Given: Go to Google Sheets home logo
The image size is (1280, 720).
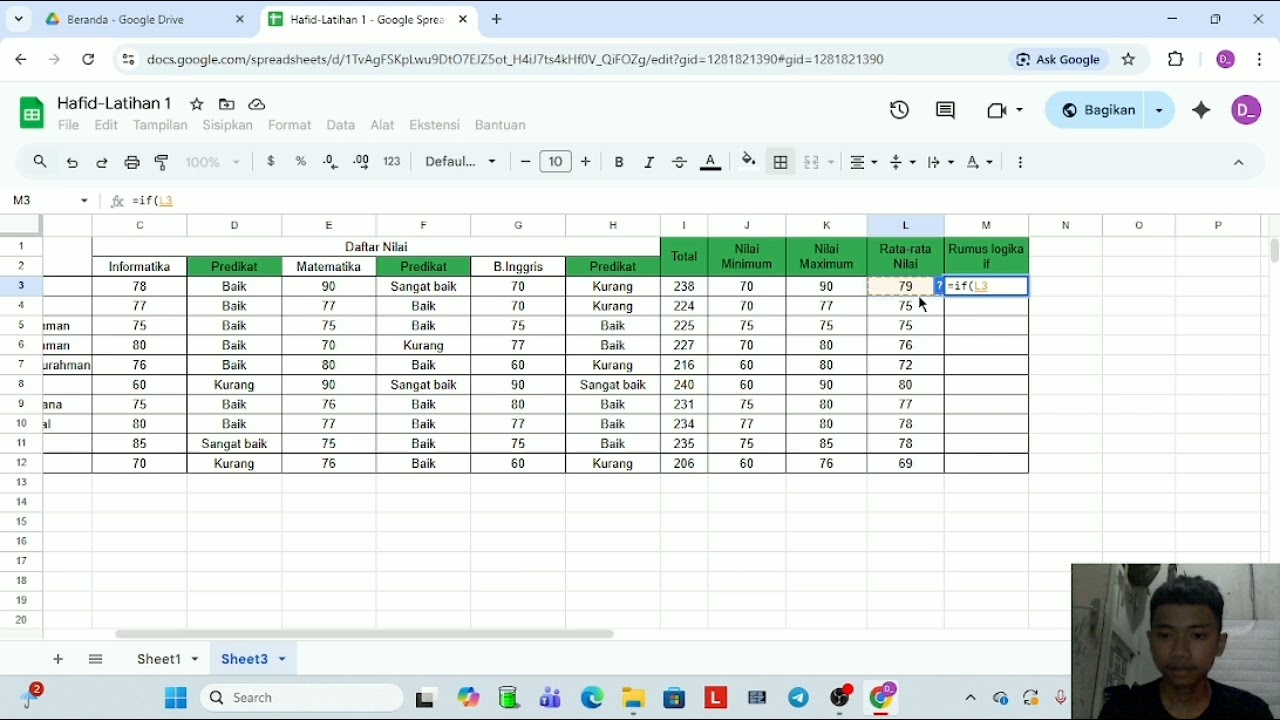Looking at the screenshot, I should tap(32, 113).
